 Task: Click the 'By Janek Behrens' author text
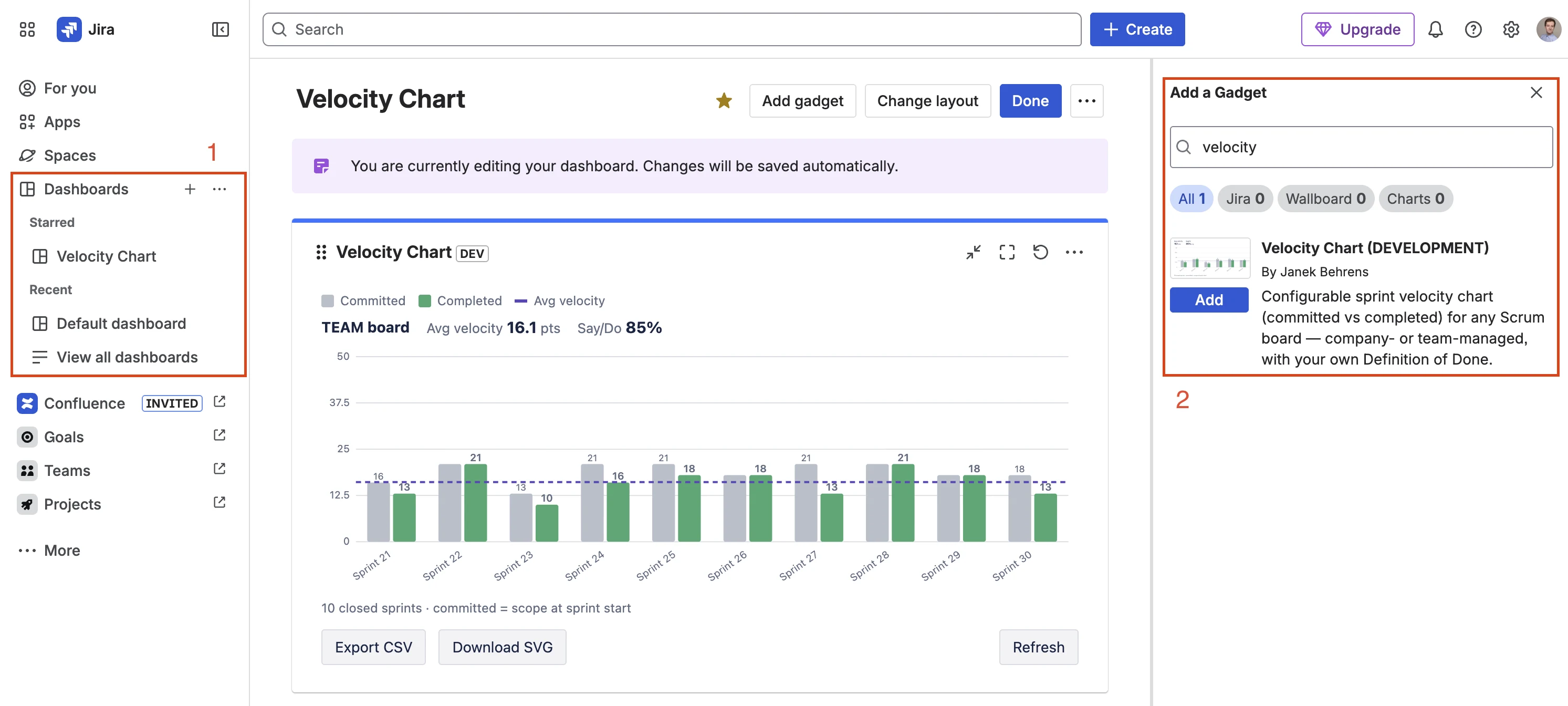point(1314,272)
